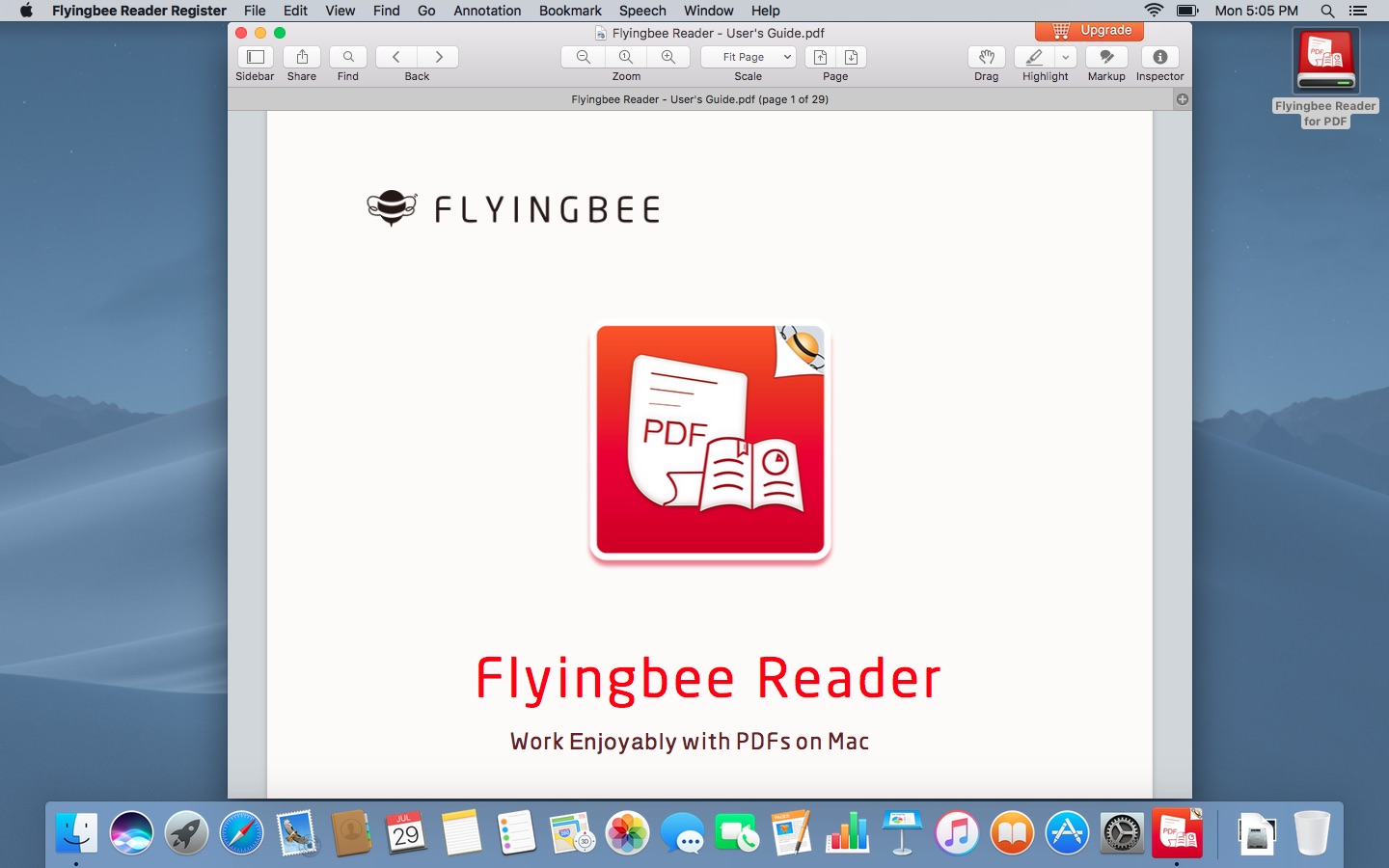
Task: Open the Help menu
Action: click(x=766, y=11)
